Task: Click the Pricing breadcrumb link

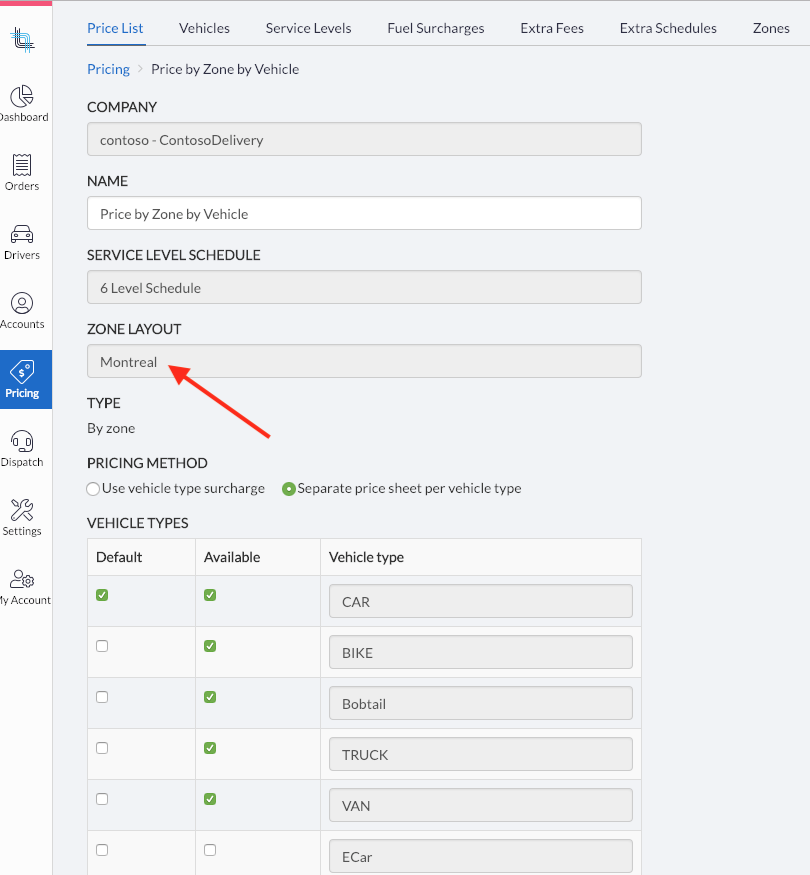Action: (x=108, y=69)
